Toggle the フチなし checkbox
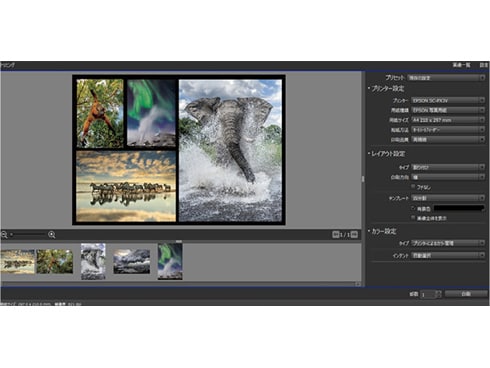Image resolution: width=490 pixels, height=368 pixels. pyautogui.click(x=413, y=187)
